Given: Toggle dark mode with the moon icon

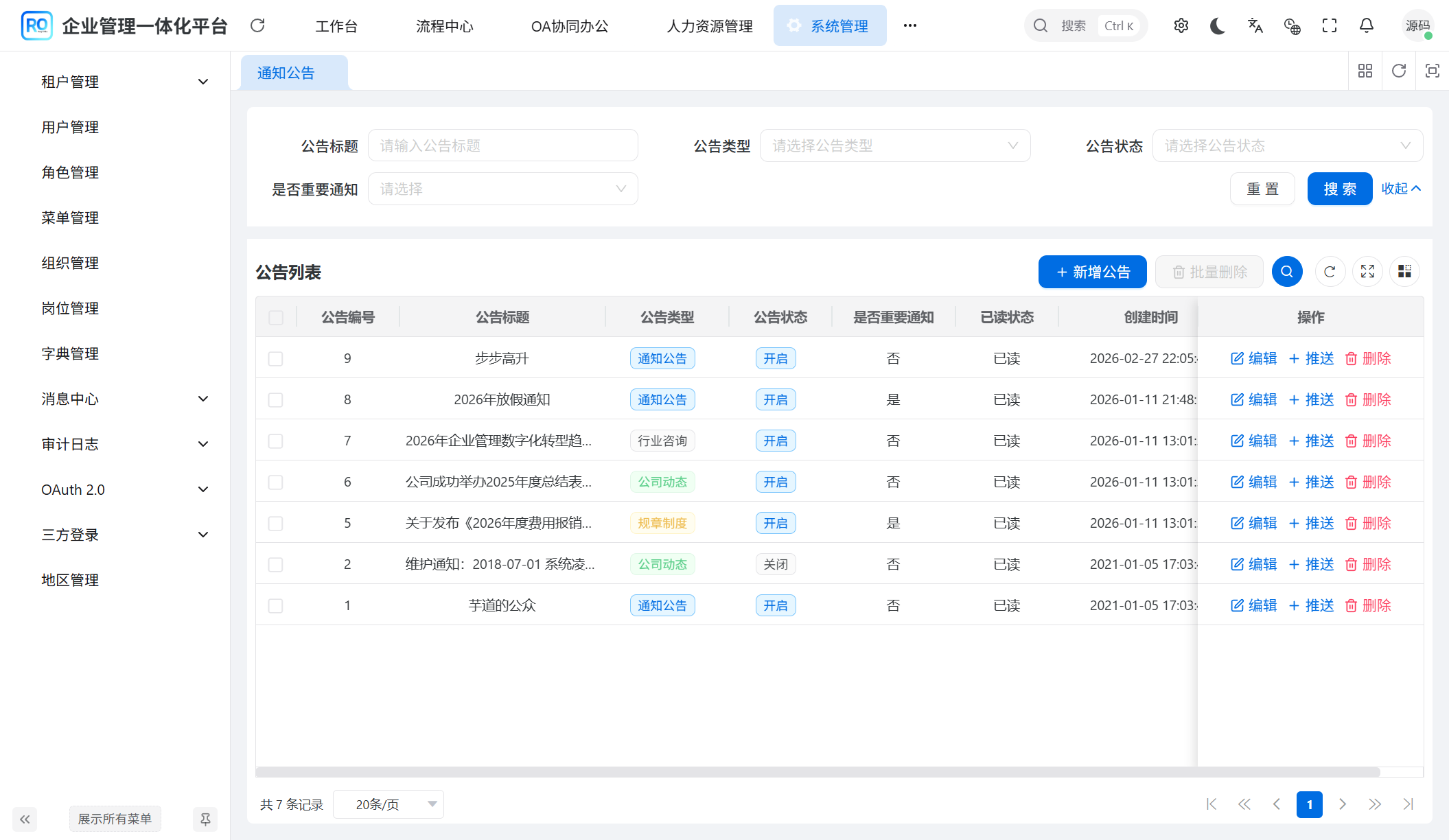Looking at the screenshot, I should (1217, 25).
